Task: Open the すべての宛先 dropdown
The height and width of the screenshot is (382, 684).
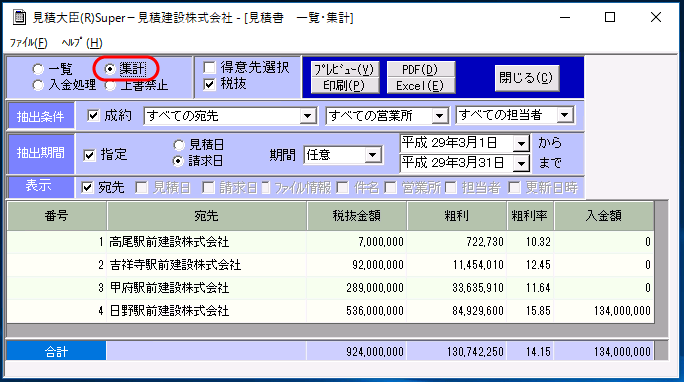Action: (308, 116)
